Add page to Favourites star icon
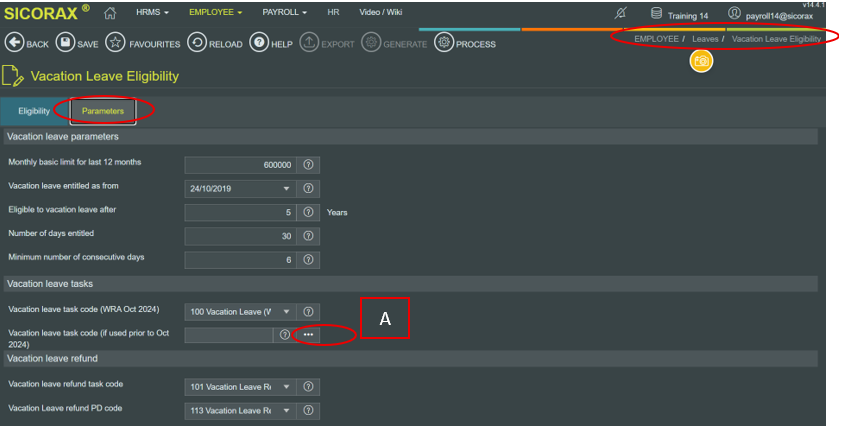842x427 pixels. [115, 42]
